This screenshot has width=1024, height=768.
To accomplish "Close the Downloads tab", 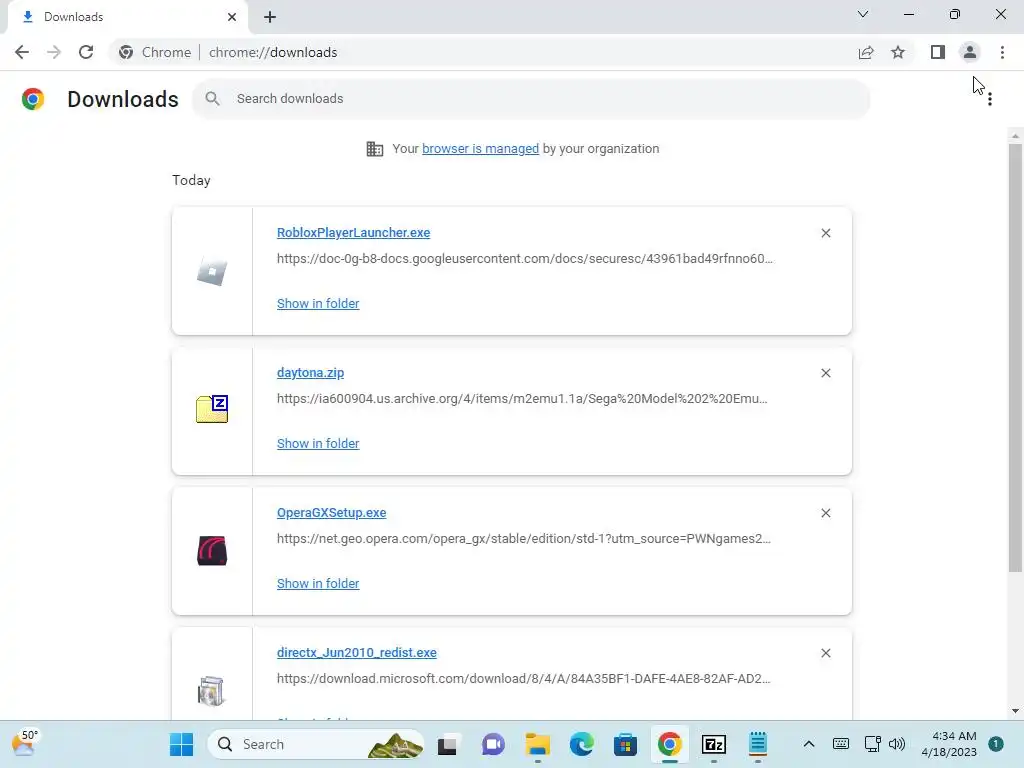I will pos(232,17).
